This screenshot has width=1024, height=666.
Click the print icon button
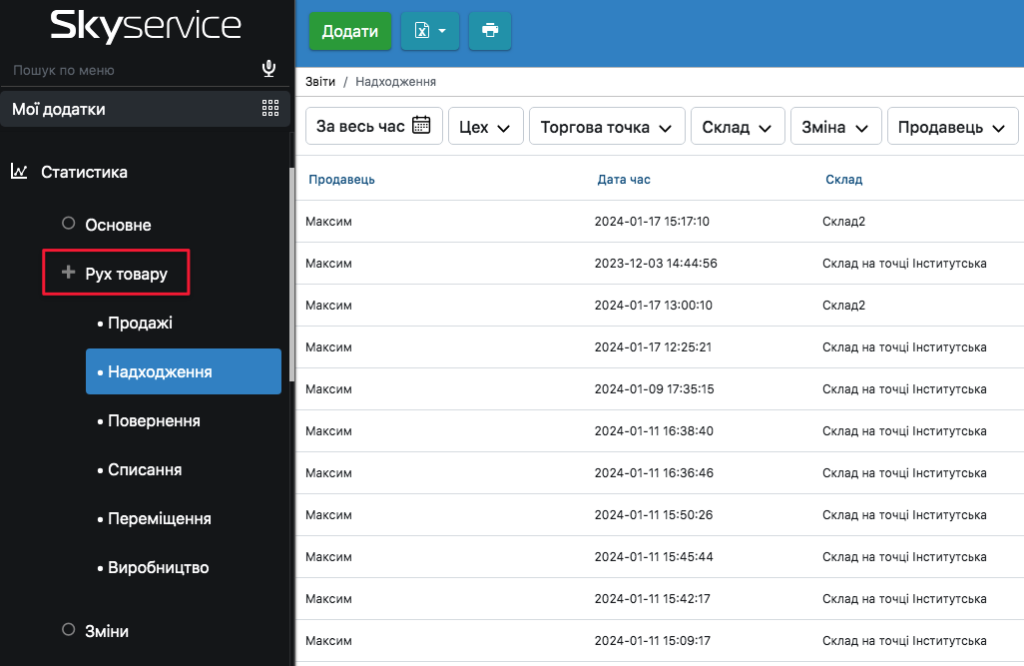click(490, 31)
